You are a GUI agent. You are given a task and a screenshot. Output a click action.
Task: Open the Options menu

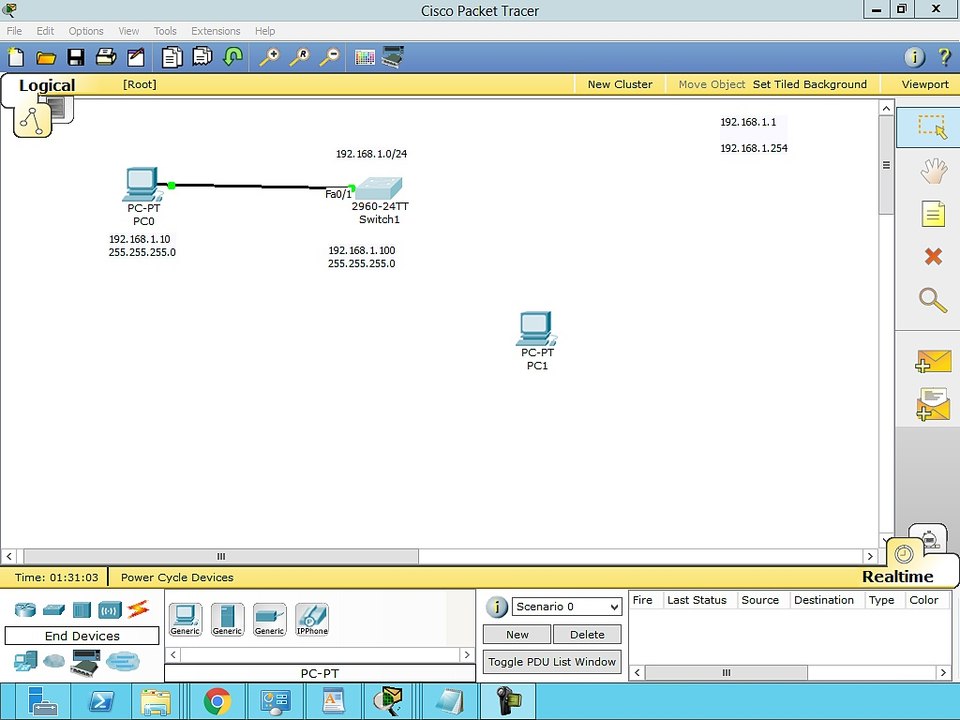86,31
